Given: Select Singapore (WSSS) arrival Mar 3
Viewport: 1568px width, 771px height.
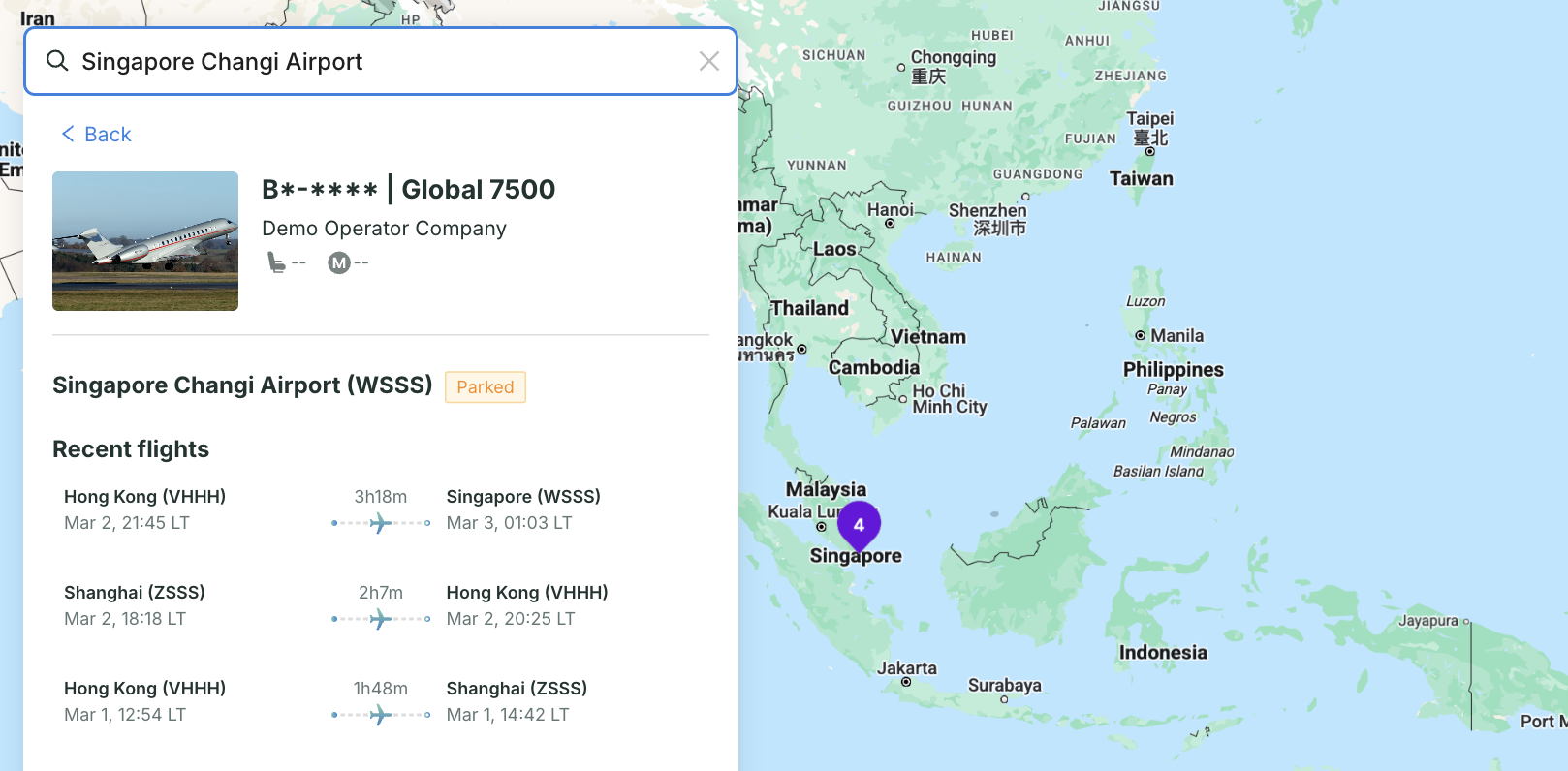Looking at the screenshot, I should click(x=523, y=509).
